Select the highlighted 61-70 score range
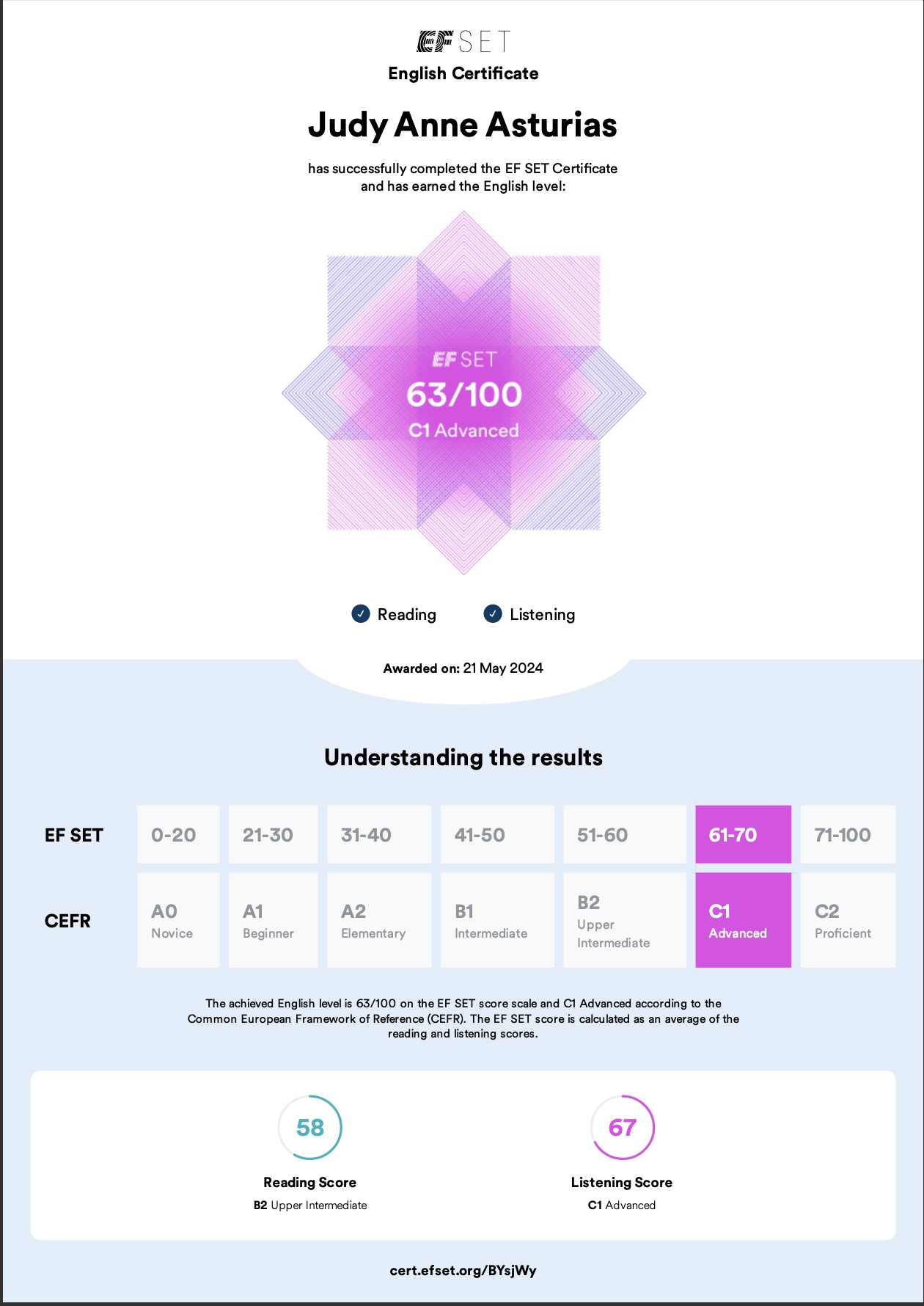Image resolution: width=924 pixels, height=1306 pixels. point(743,835)
